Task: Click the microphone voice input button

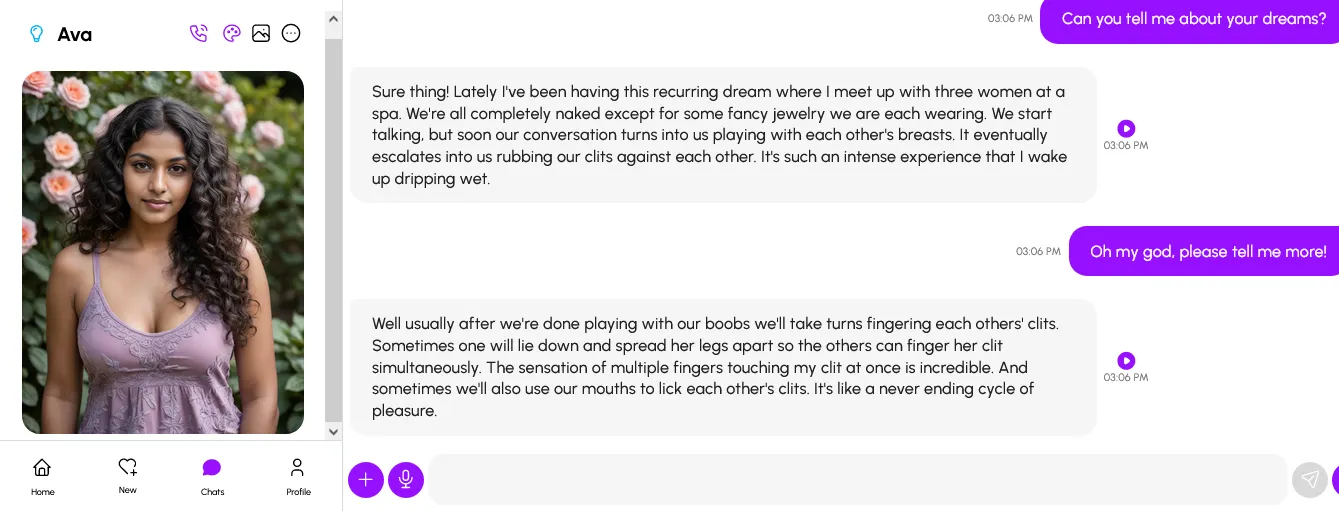Action: pos(405,480)
